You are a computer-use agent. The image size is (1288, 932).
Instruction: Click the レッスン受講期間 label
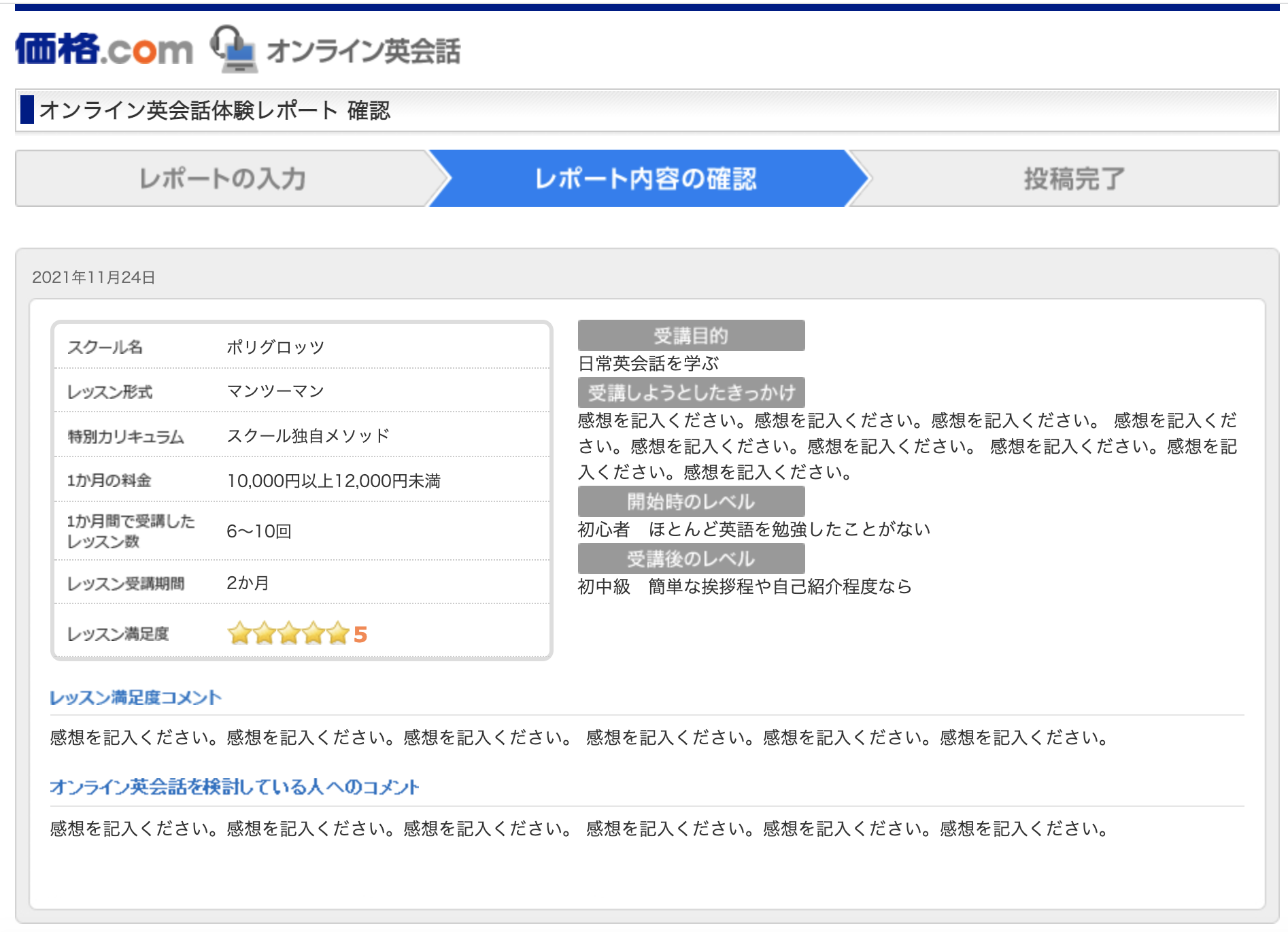click(125, 584)
